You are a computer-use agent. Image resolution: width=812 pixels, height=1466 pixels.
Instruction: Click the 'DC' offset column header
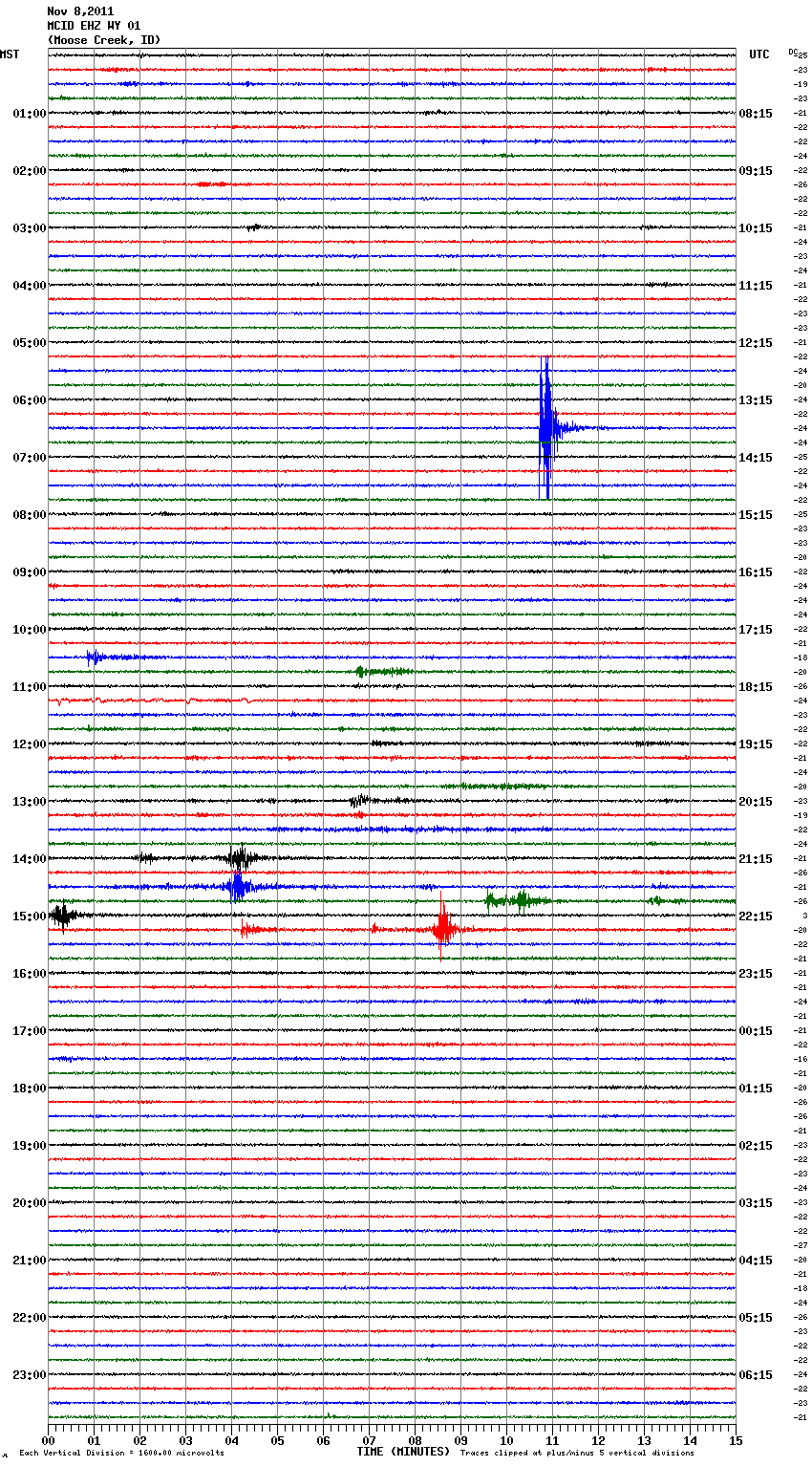coord(794,52)
